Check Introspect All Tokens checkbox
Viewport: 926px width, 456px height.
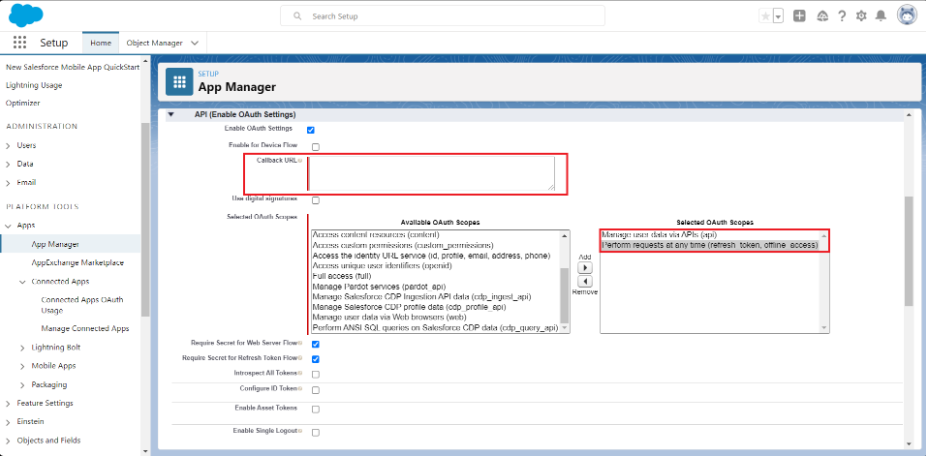(315, 374)
